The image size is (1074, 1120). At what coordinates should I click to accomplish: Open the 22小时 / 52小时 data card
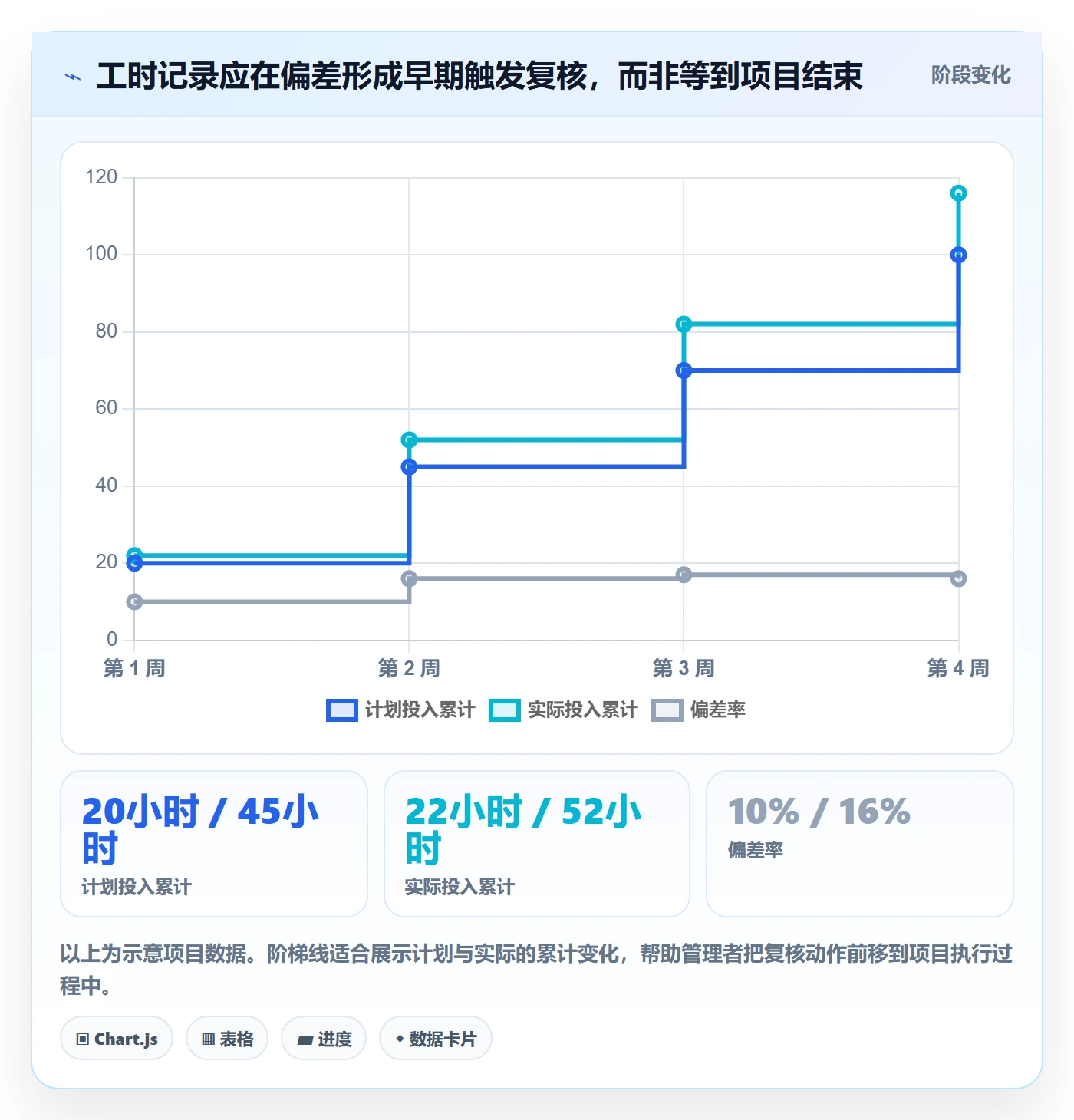537,844
